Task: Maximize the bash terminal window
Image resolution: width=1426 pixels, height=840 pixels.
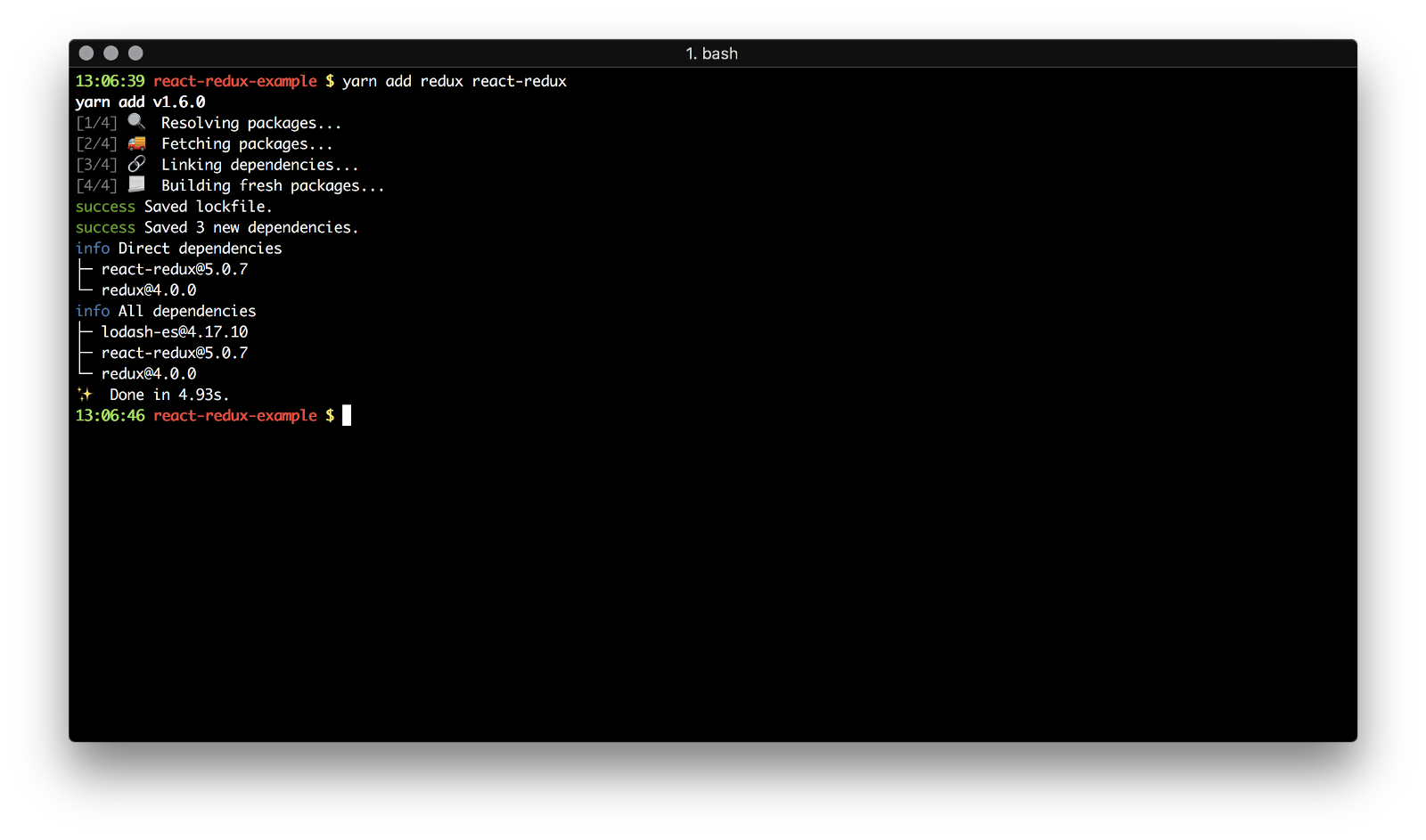Action: tap(135, 53)
